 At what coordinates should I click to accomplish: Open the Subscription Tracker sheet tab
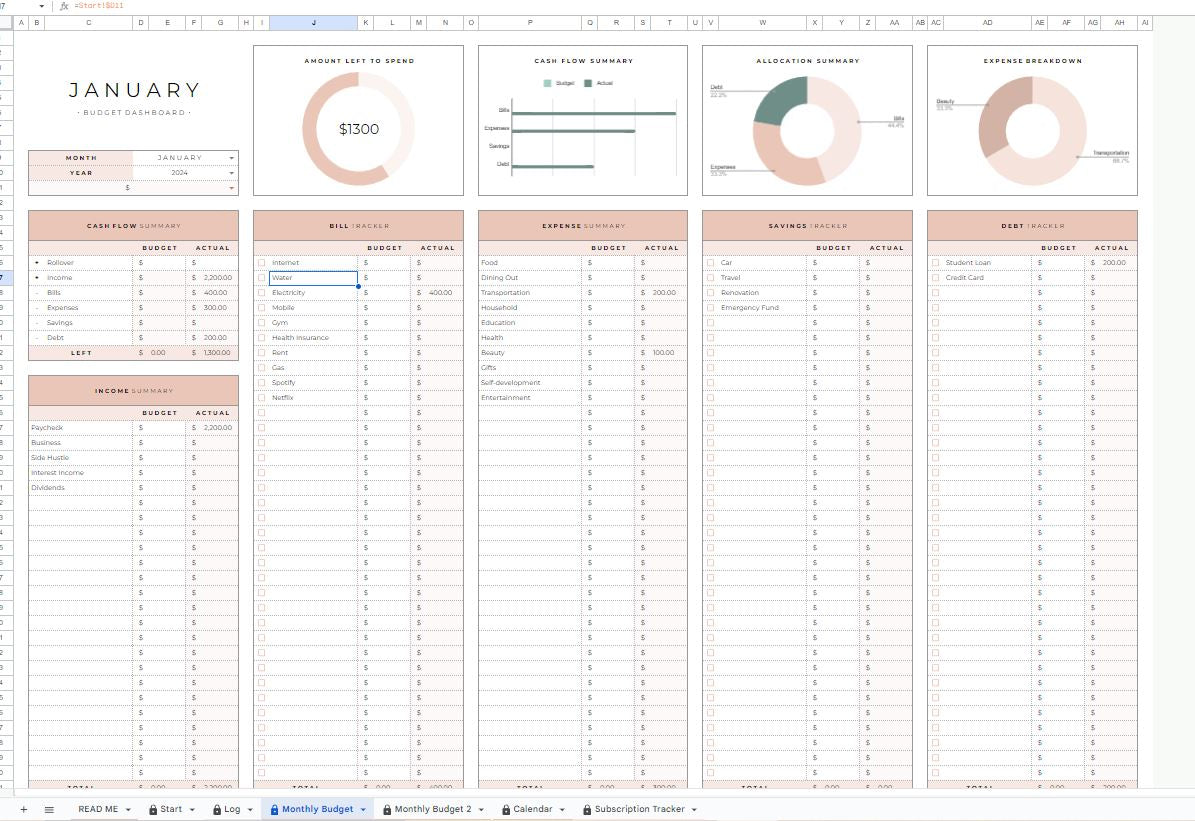click(639, 810)
